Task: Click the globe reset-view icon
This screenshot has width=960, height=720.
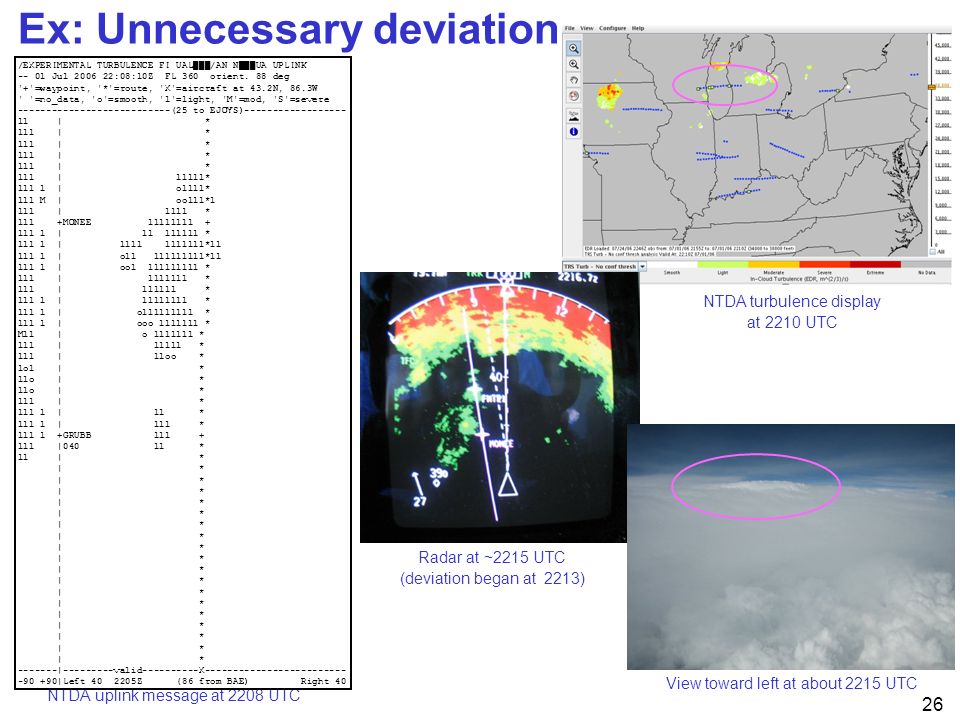Action: click(574, 96)
